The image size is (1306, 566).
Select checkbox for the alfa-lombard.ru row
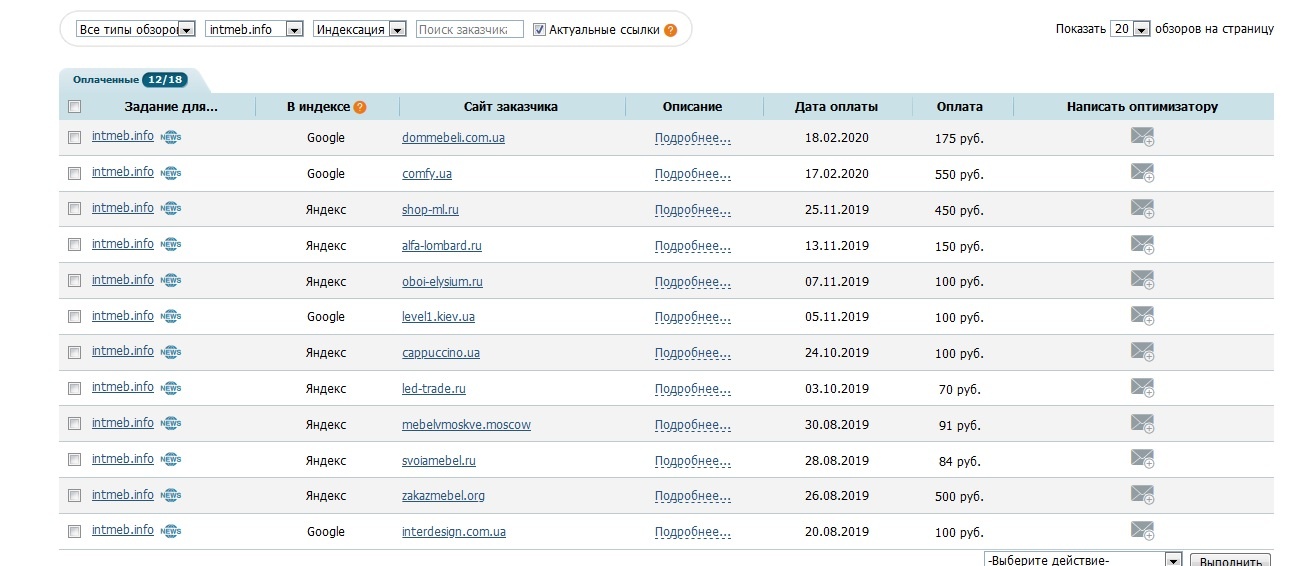74,245
